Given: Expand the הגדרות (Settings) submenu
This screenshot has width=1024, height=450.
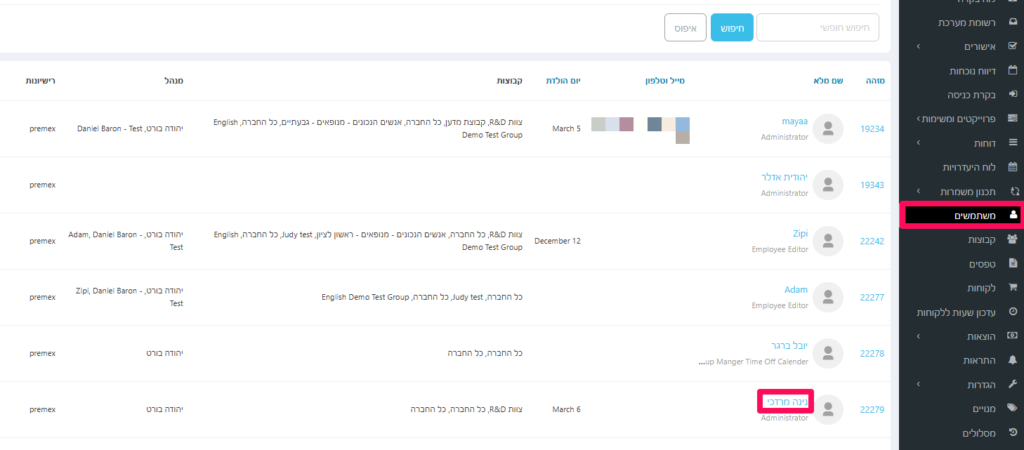Looking at the screenshot, I should click(919, 384).
